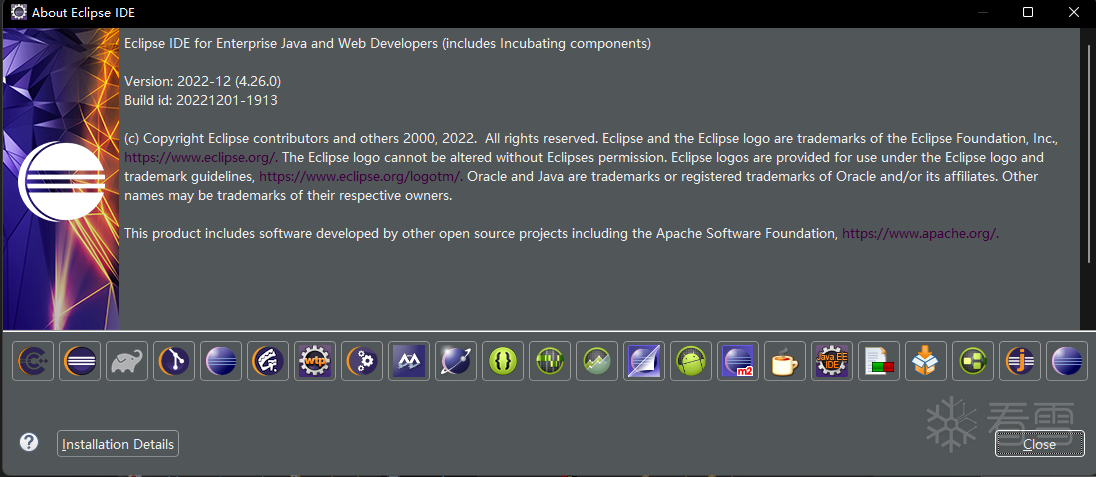Click the 'Version: 2022-12 (4.26.0)' text
Screen dimensions: 1096x477
pyautogui.click(x=203, y=81)
